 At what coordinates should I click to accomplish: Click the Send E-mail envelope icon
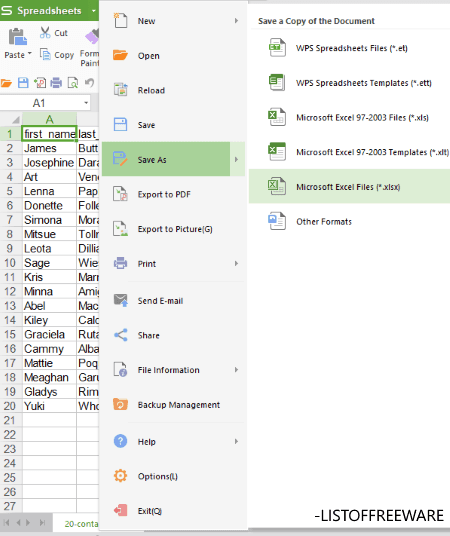[x=121, y=300]
